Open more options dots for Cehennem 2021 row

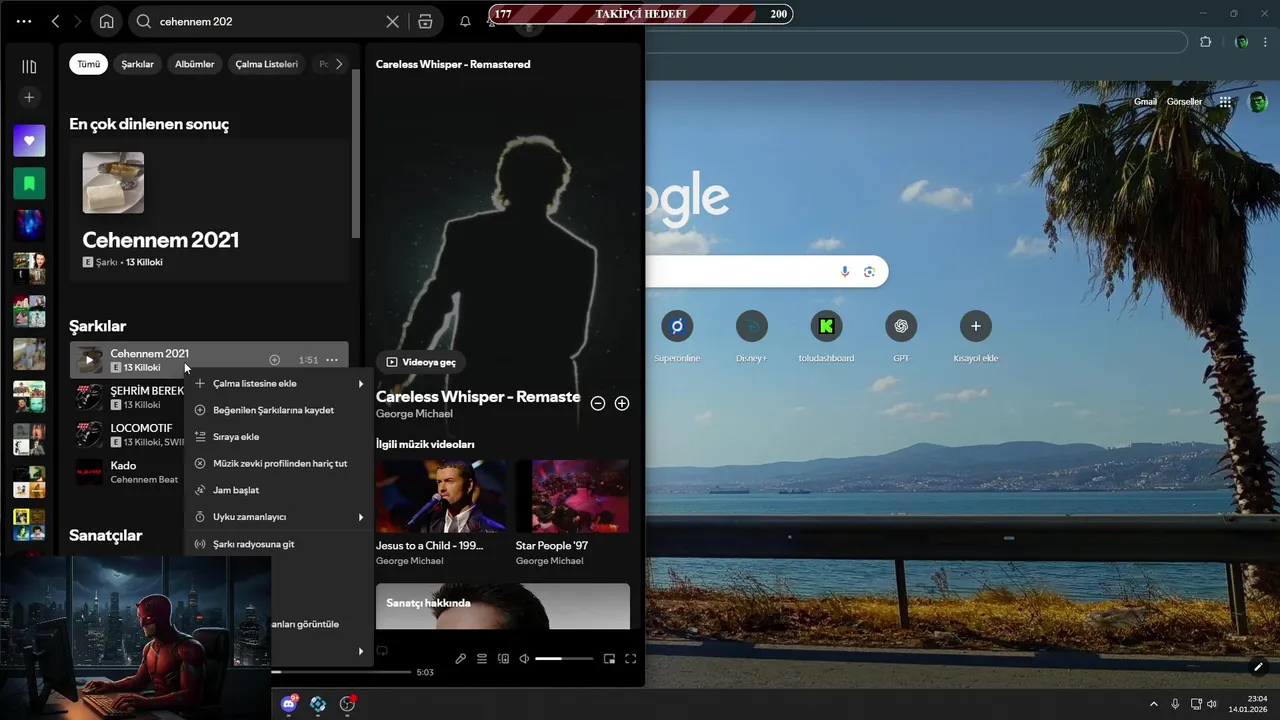click(332, 360)
